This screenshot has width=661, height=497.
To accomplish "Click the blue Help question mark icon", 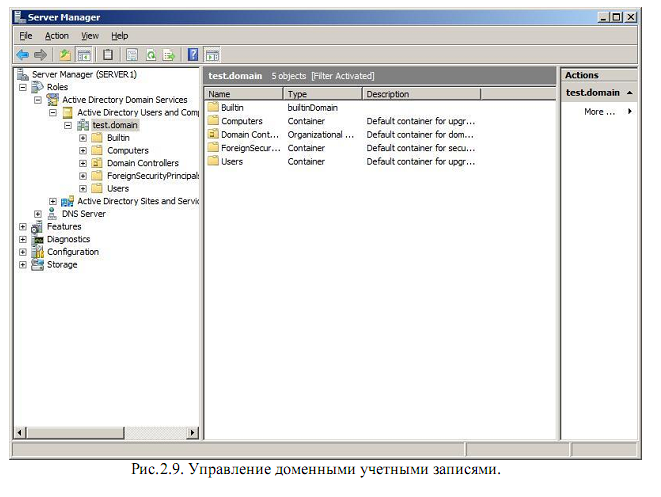I will pyautogui.click(x=193, y=54).
